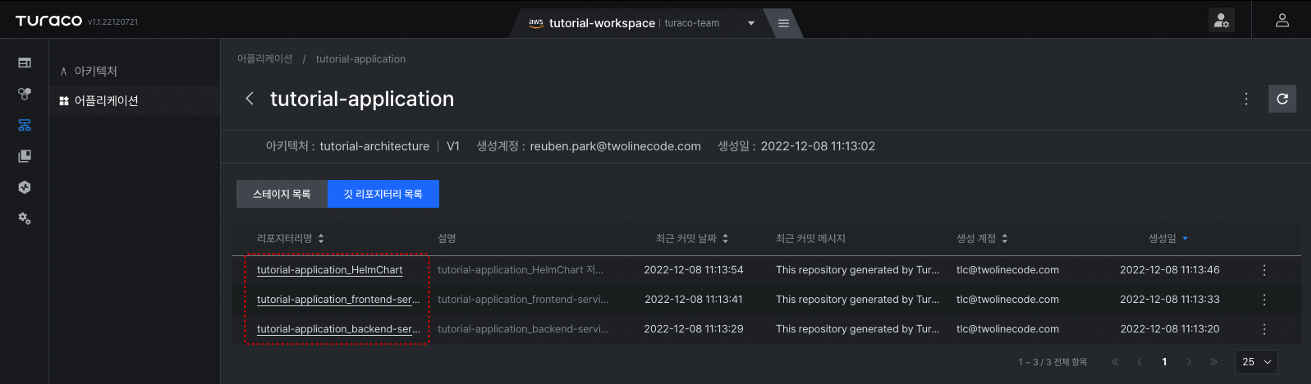Screen dimensions: 1311x384
Task: Click the 최근 커밋 메시지 column header
Action: click(811, 239)
